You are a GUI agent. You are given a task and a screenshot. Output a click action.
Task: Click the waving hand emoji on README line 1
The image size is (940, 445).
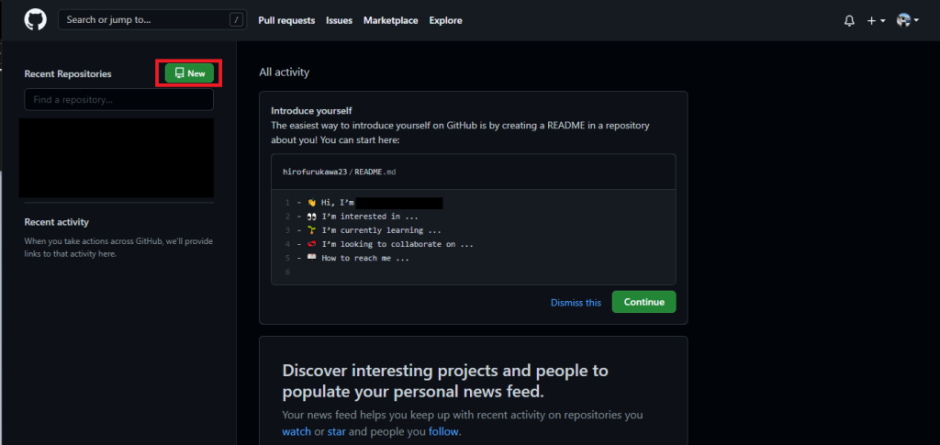click(311, 202)
